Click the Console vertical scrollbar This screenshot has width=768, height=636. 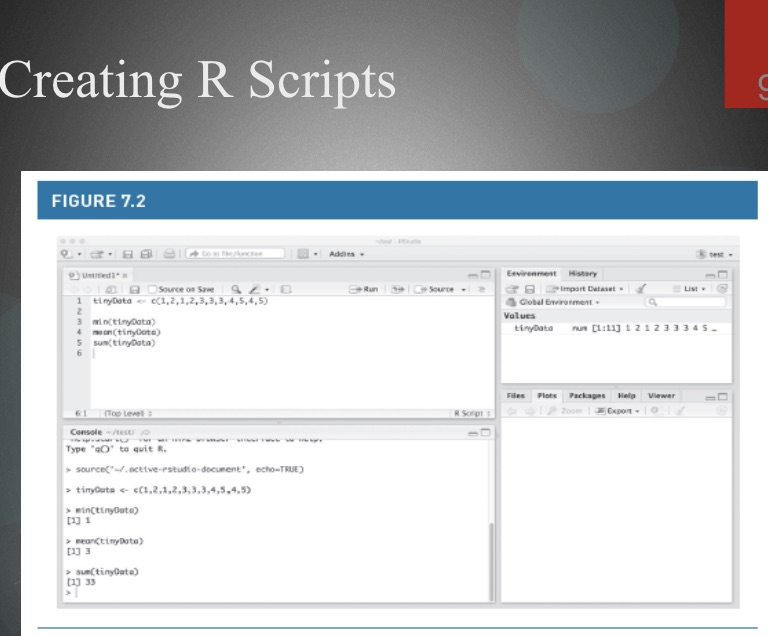491,562
